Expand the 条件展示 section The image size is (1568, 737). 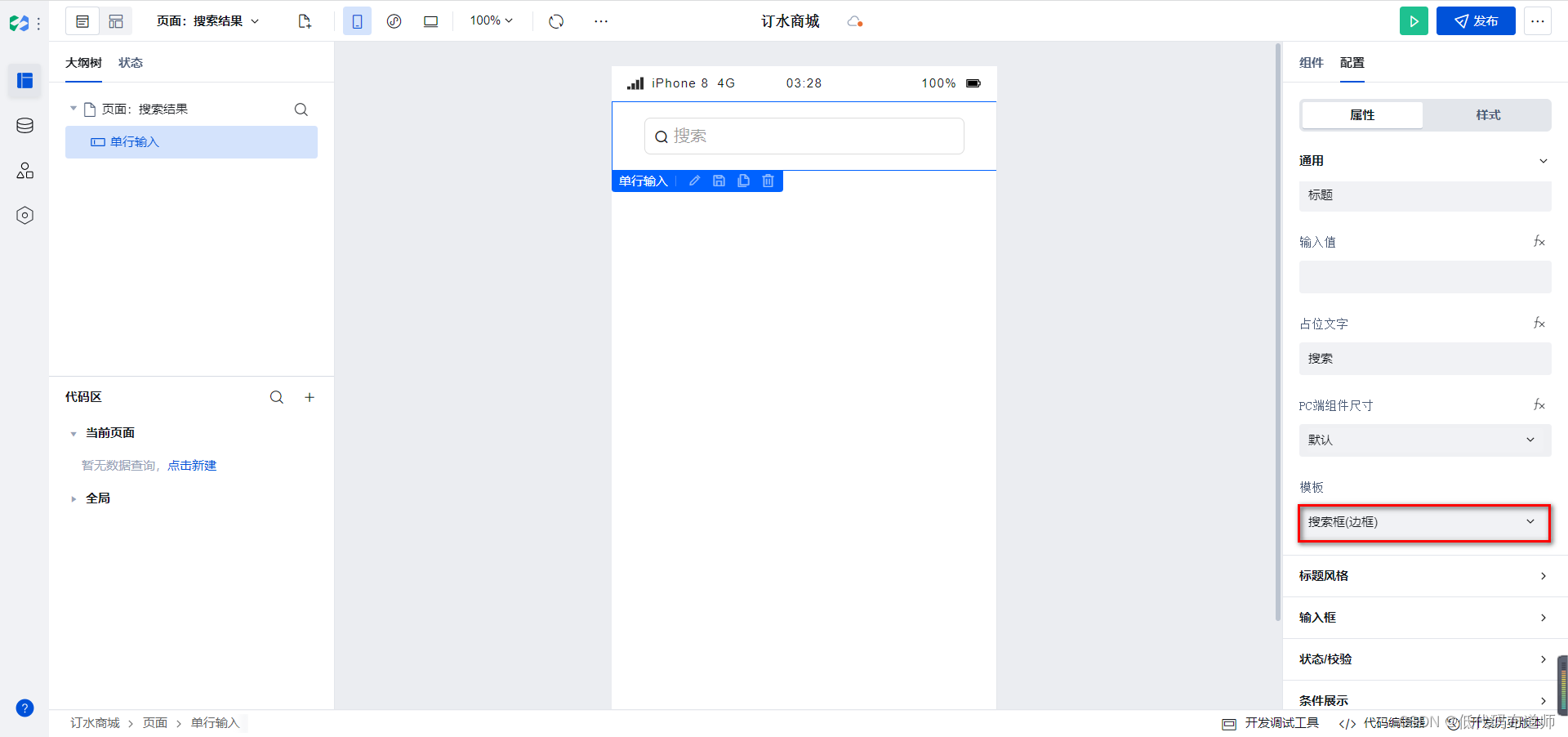coord(1425,700)
